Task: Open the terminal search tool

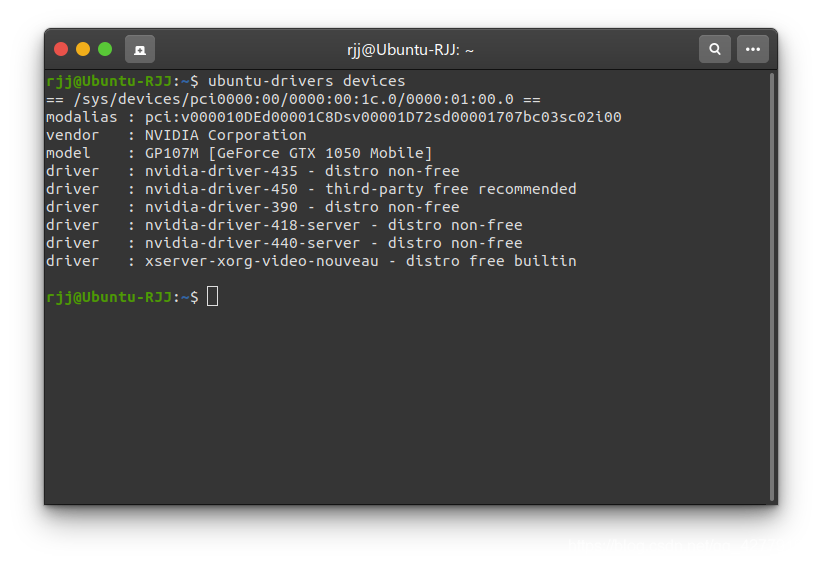Action: (x=715, y=49)
